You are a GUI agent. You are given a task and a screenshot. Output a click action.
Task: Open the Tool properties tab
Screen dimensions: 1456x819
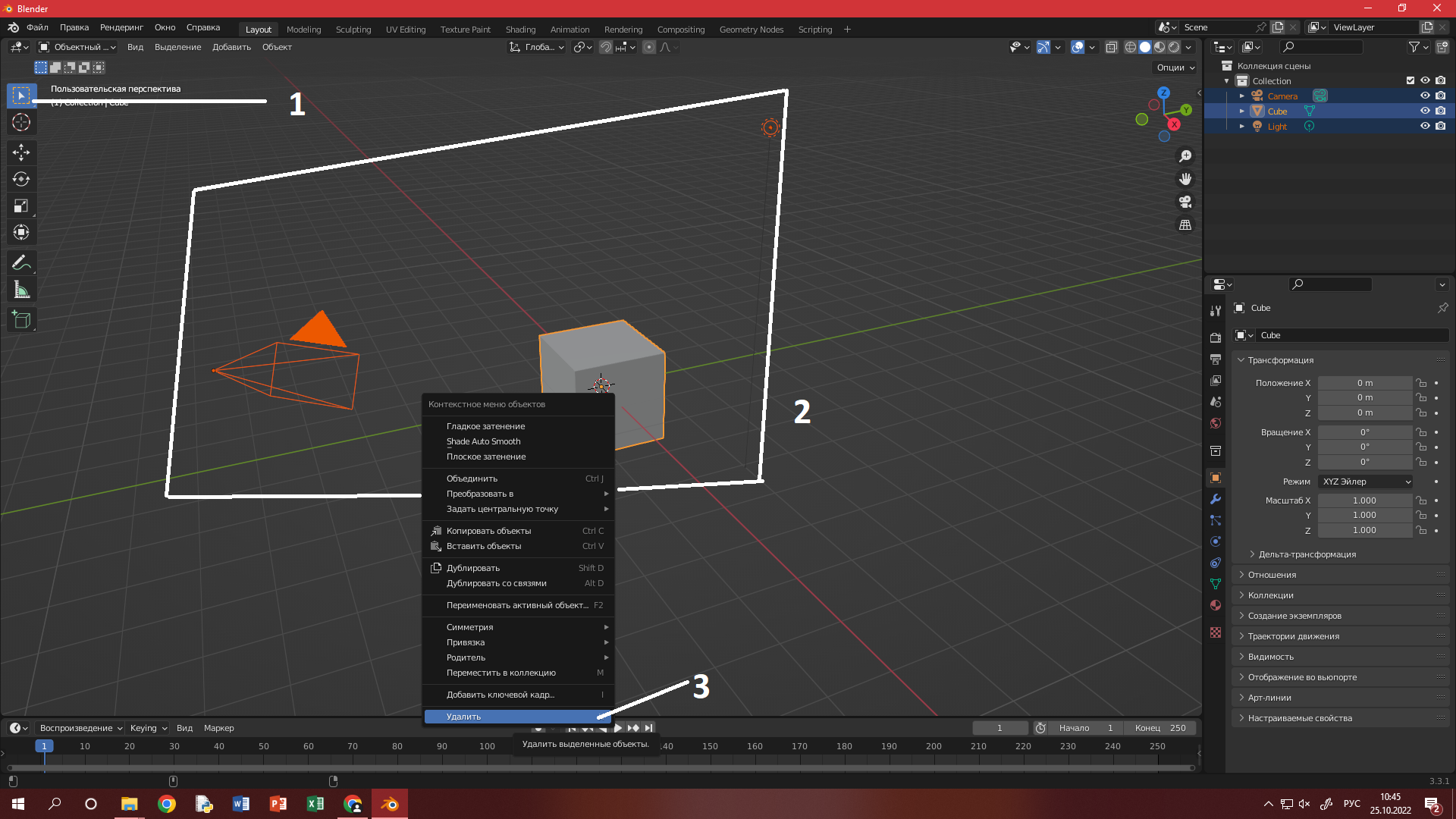tap(1216, 310)
